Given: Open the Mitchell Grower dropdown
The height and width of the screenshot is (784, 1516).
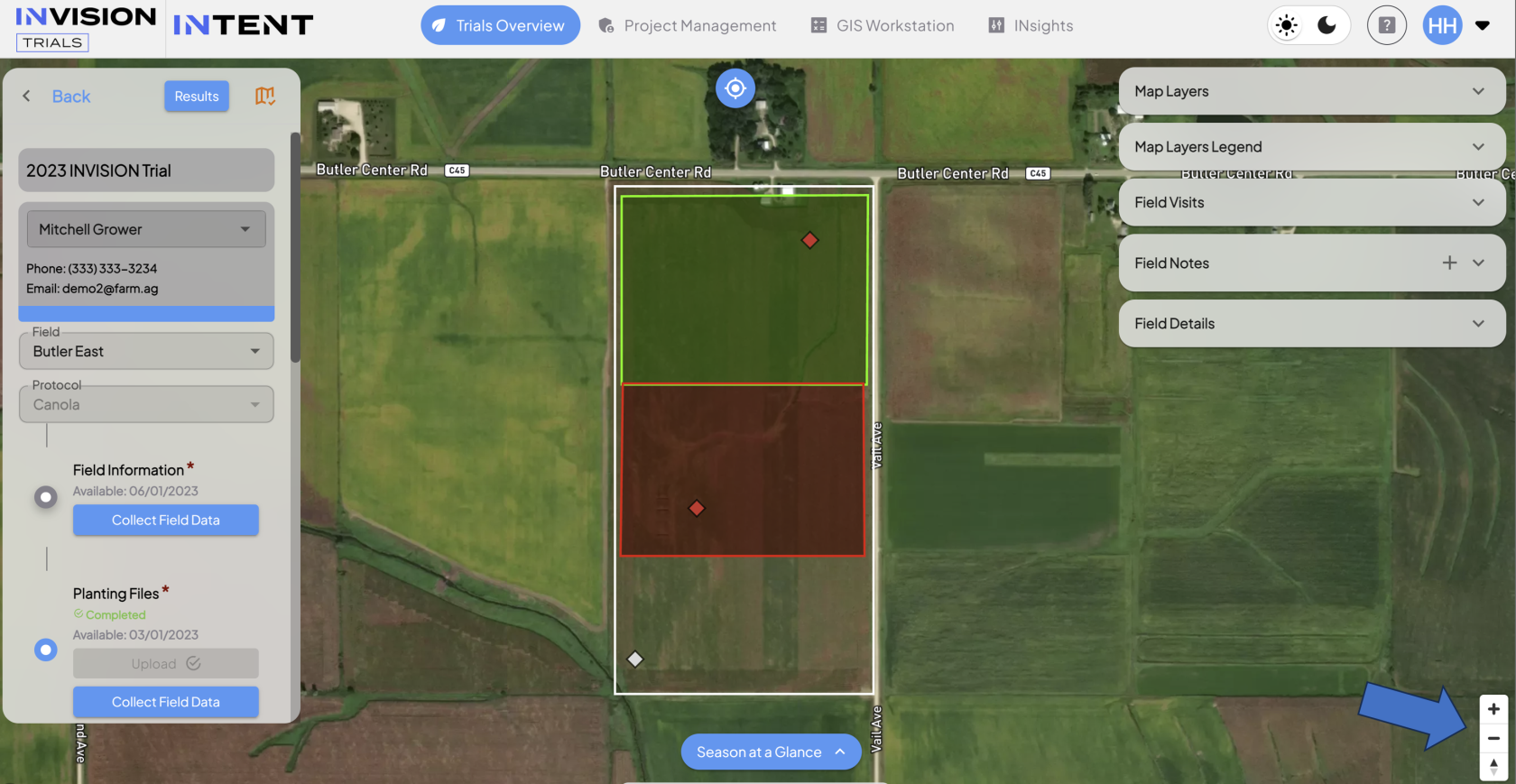Looking at the screenshot, I should click(146, 229).
